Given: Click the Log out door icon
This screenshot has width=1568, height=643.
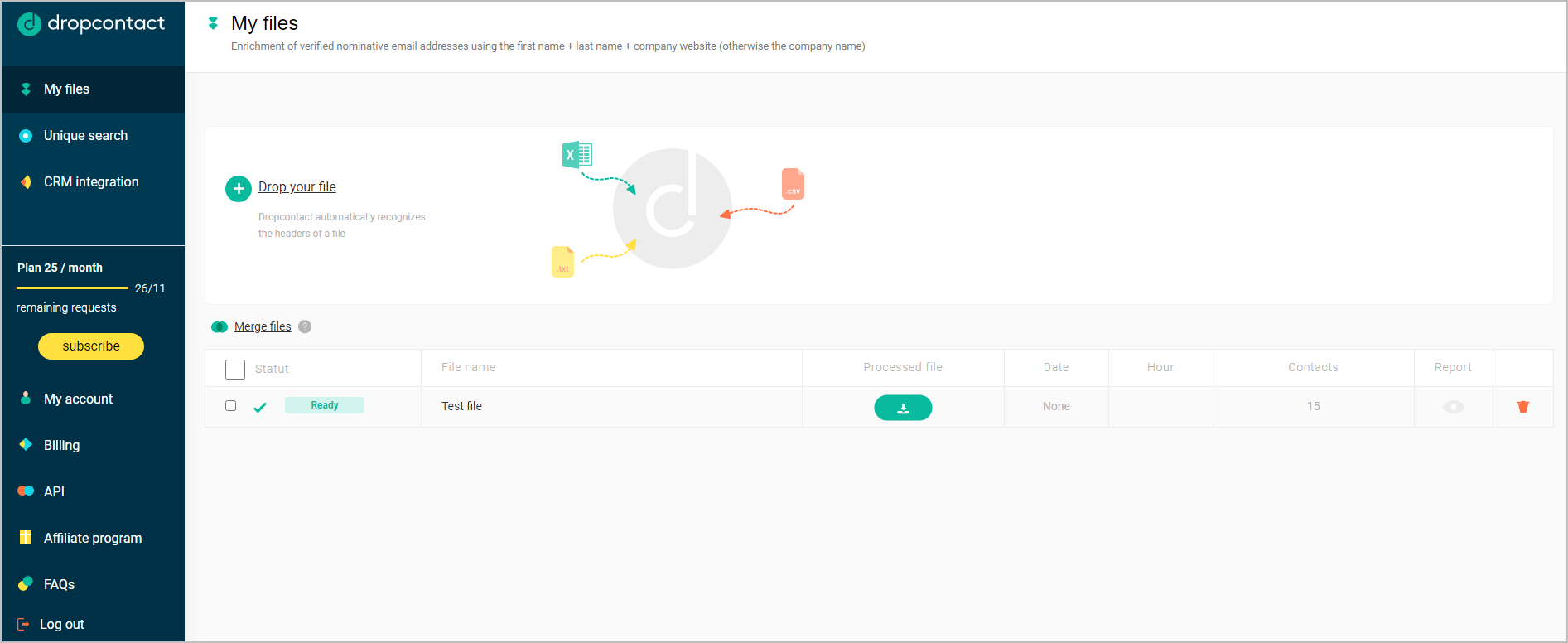Looking at the screenshot, I should pos(24,625).
